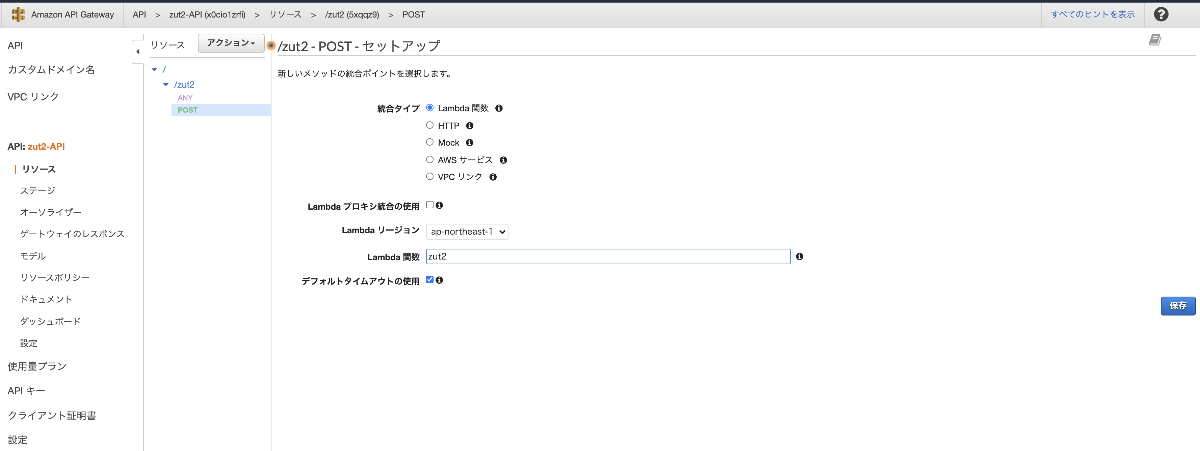
Task: Click the orange status dot before /zut2 title
Action: pyautogui.click(x=271, y=46)
